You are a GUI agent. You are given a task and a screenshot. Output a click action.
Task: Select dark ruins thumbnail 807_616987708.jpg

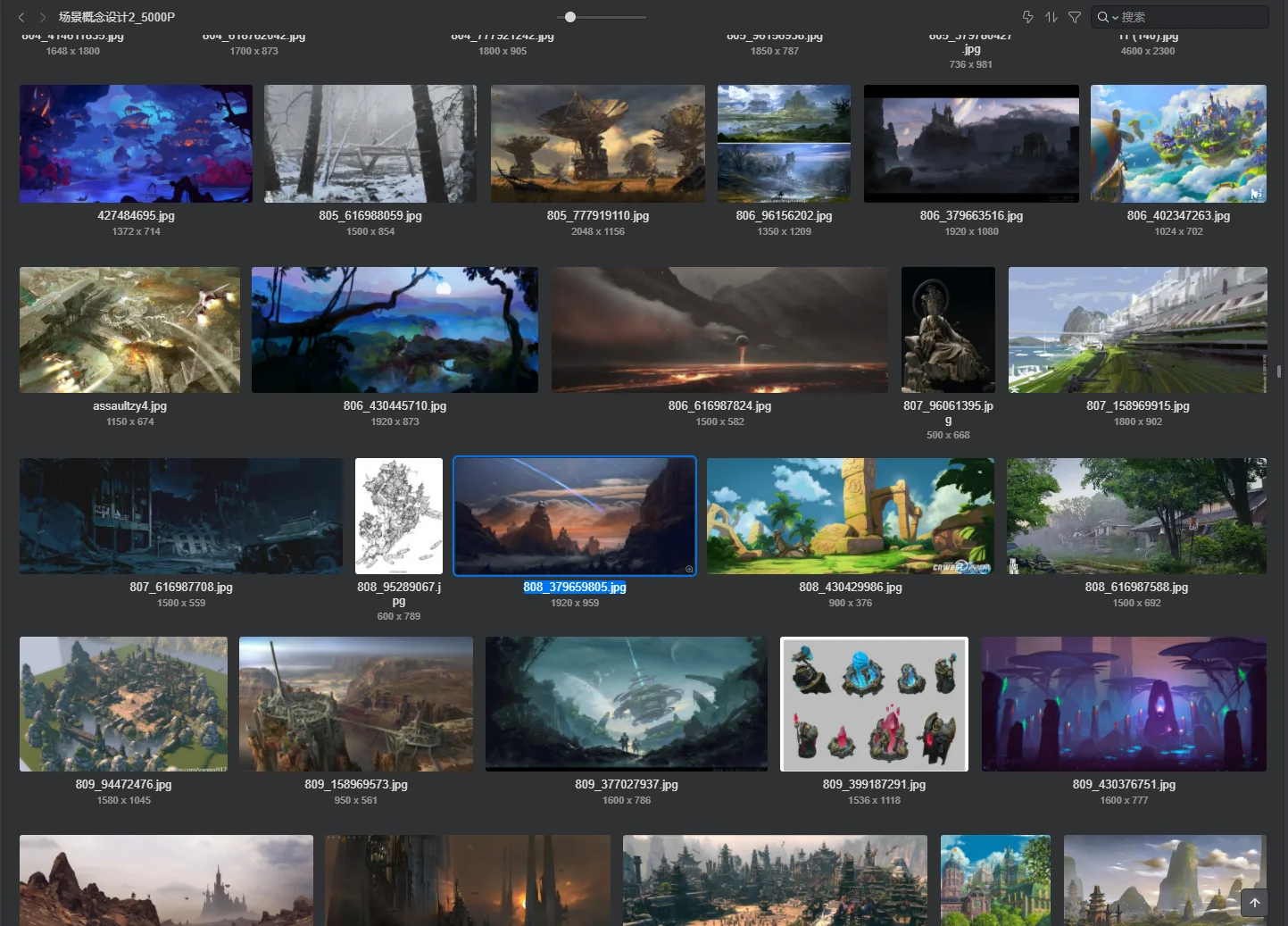tap(181, 516)
